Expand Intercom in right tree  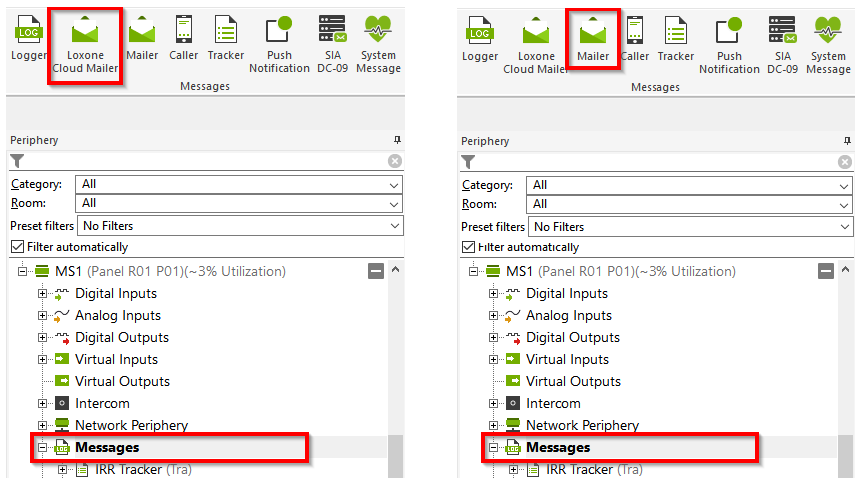(493, 403)
